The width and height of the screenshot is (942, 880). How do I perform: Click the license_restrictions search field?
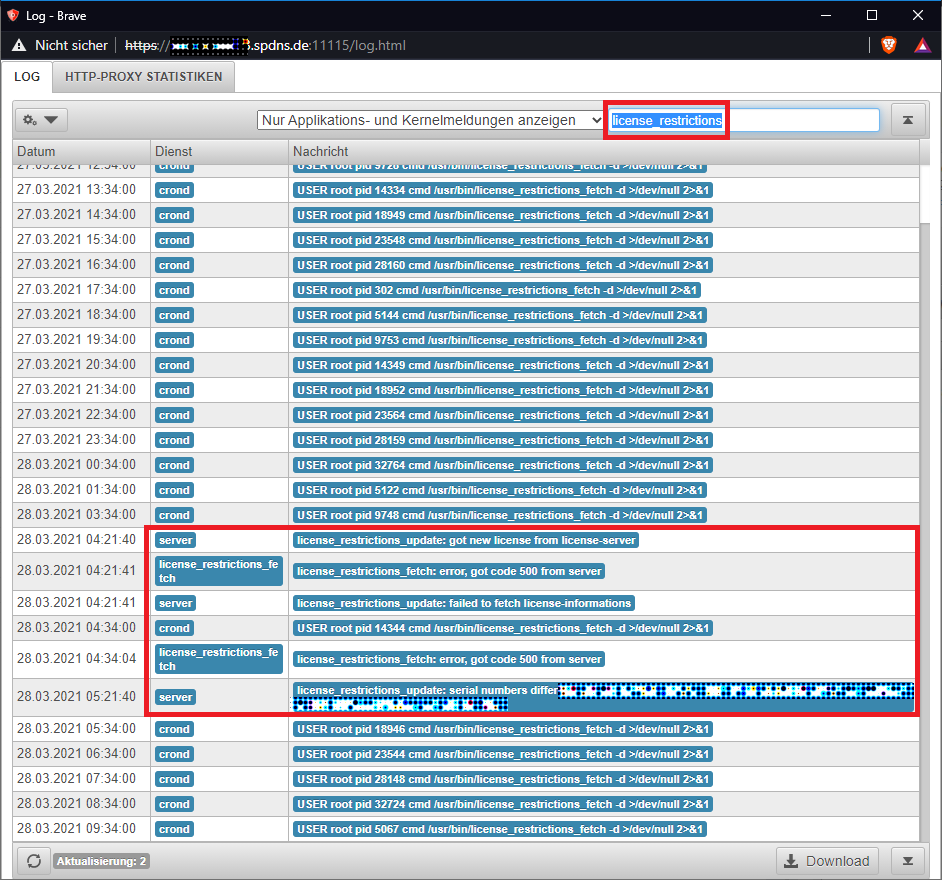click(x=744, y=120)
